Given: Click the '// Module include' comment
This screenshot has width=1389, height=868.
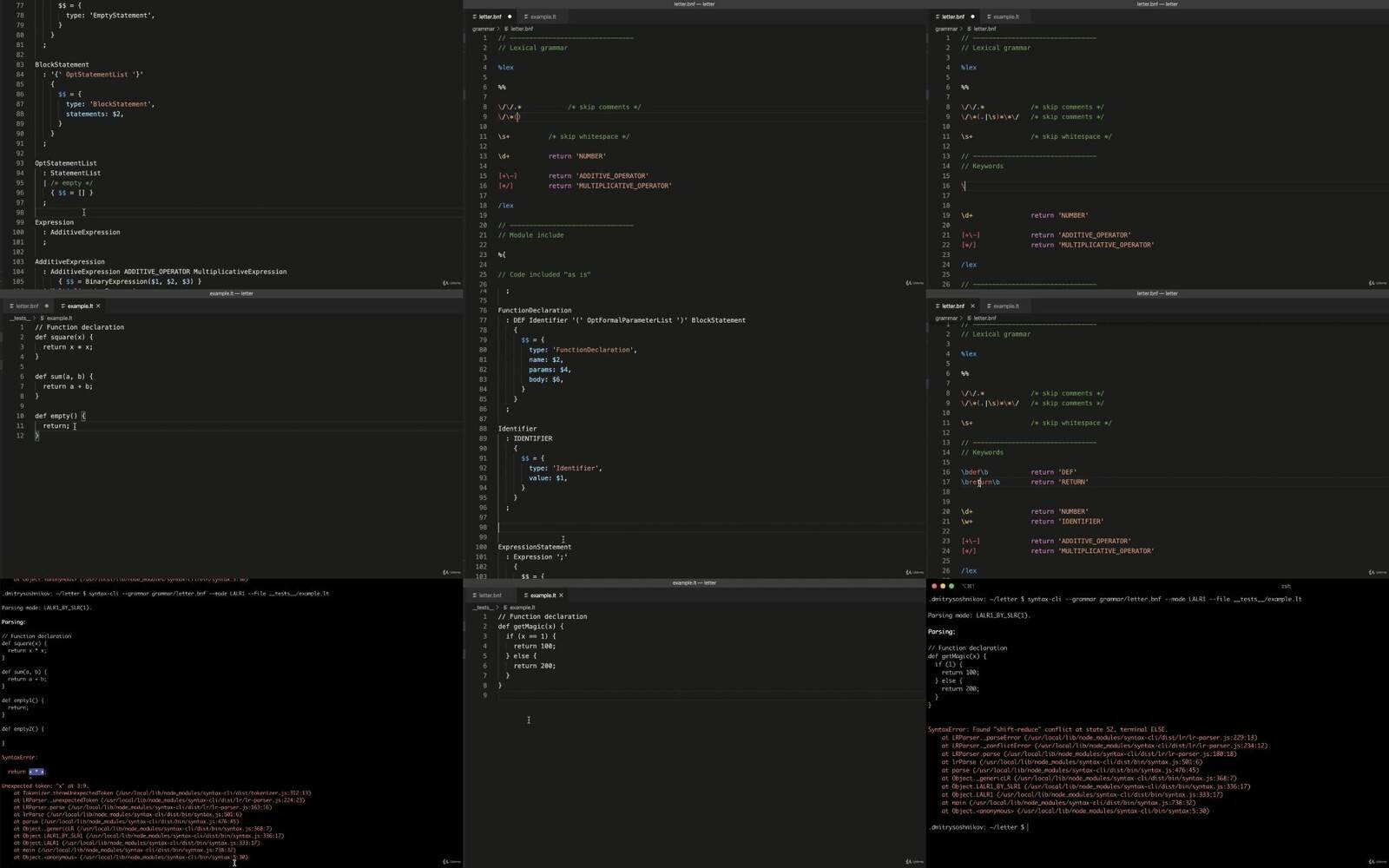Looking at the screenshot, I should (x=530, y=235).
